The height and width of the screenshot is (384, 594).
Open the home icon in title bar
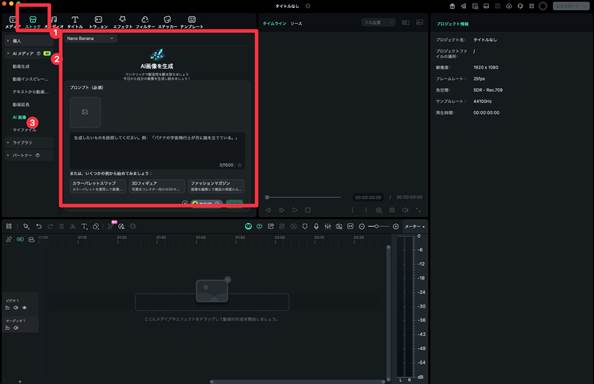pyautogui.click(x=452, y=6)
